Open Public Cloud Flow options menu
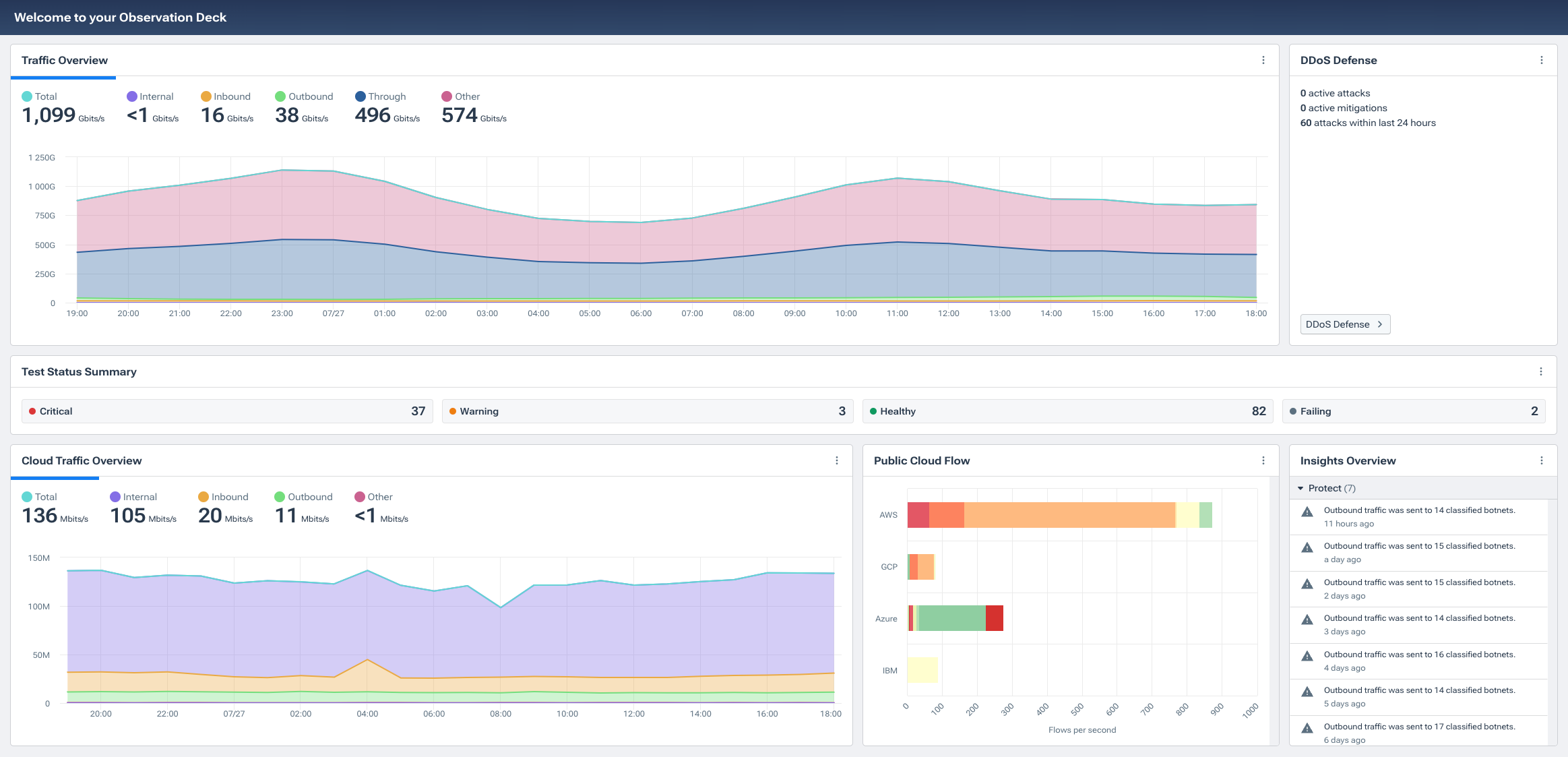The width and height of the screenshot is (1568, 757). point(1263,460)
